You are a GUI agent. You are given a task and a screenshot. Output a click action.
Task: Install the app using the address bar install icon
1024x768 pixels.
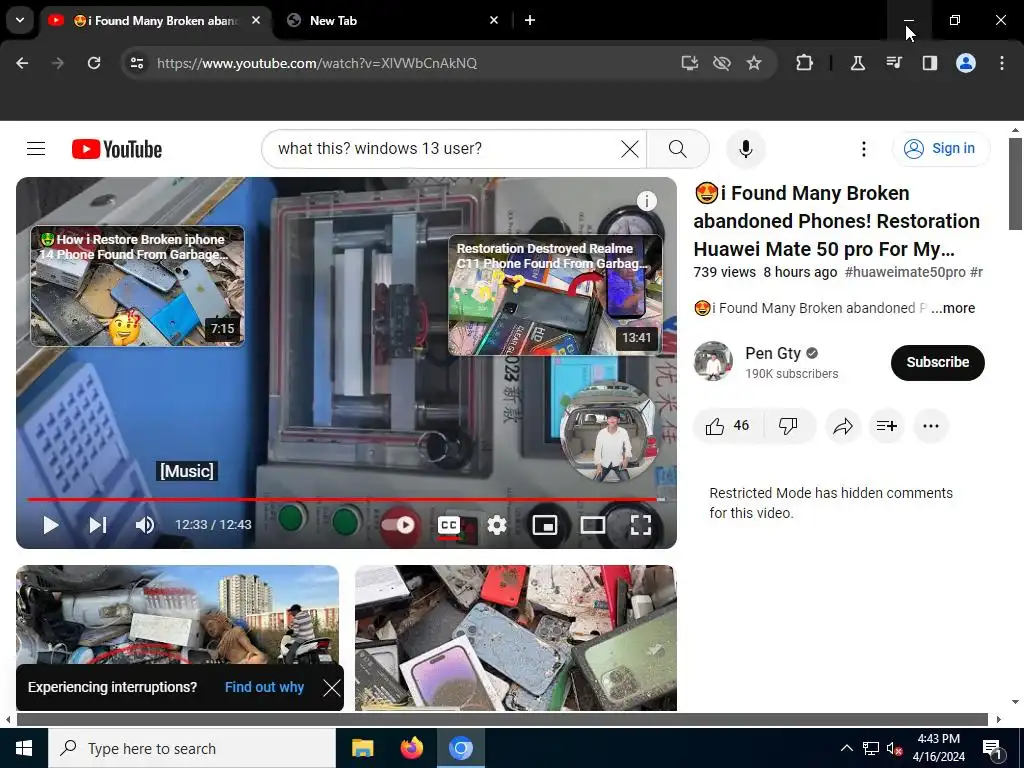point(690,63)
